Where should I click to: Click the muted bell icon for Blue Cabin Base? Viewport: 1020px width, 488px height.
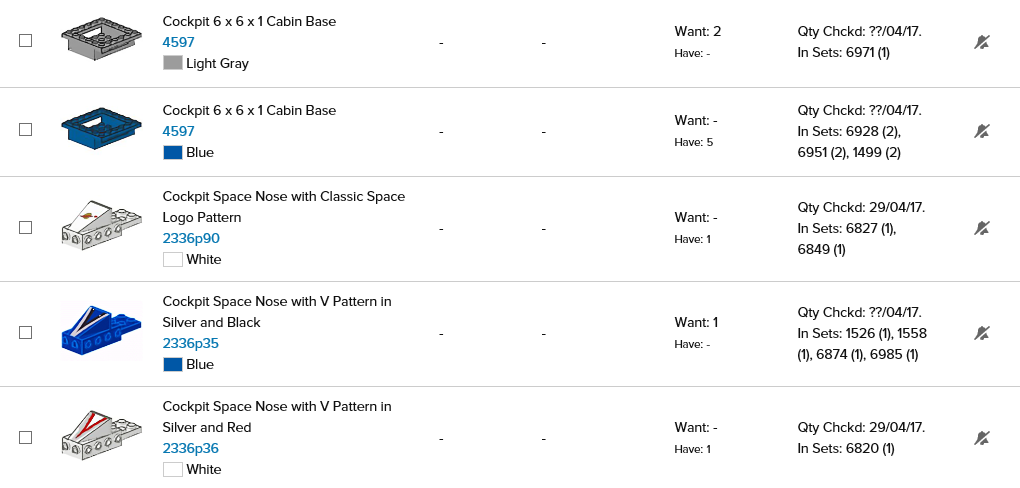pyautogui.click(x=982, y=131)
